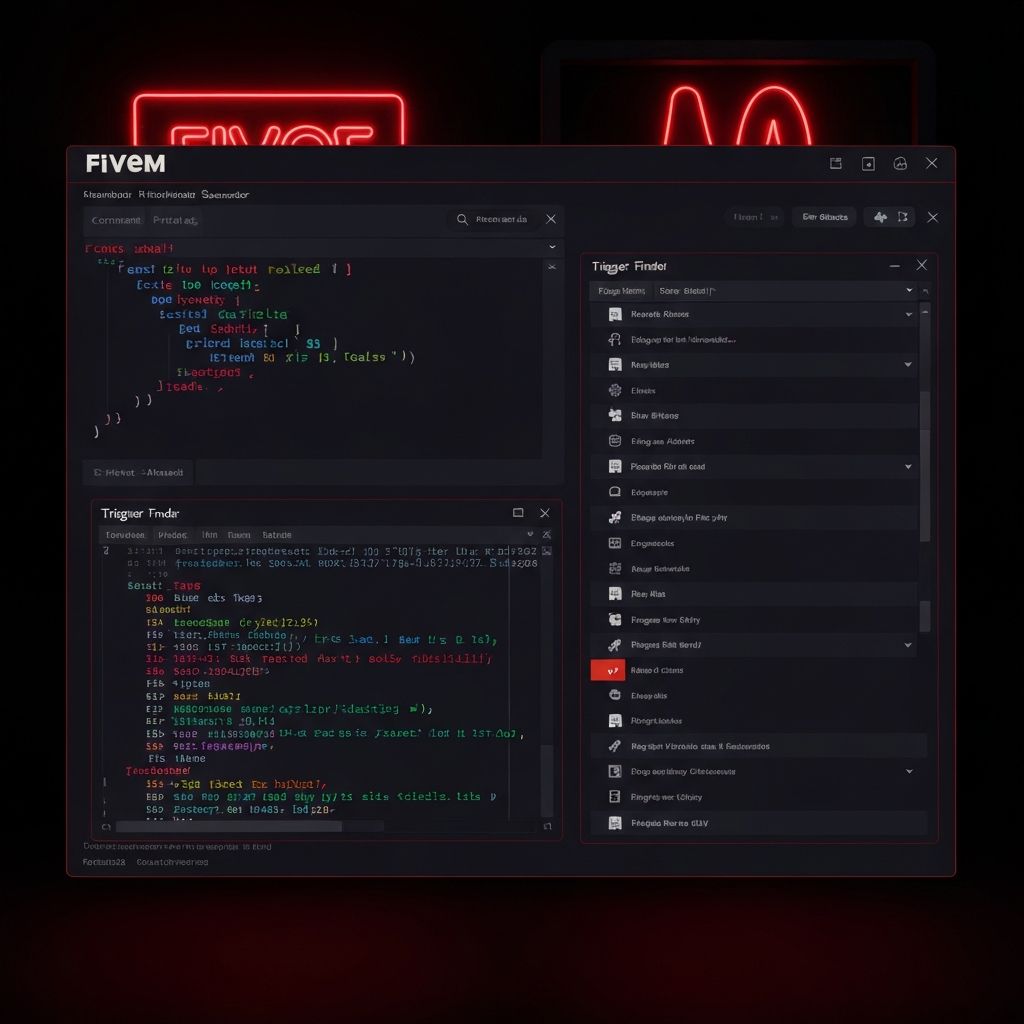Screen dimensions: 1024x1024
Task: Click the person icon on the second trigger entry
Action: [x=613, y=339]
